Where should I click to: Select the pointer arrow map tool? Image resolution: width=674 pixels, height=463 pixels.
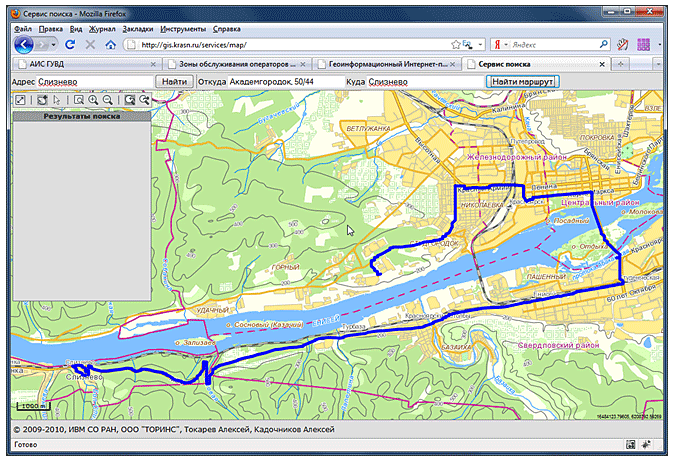click(x=57, y=100)
